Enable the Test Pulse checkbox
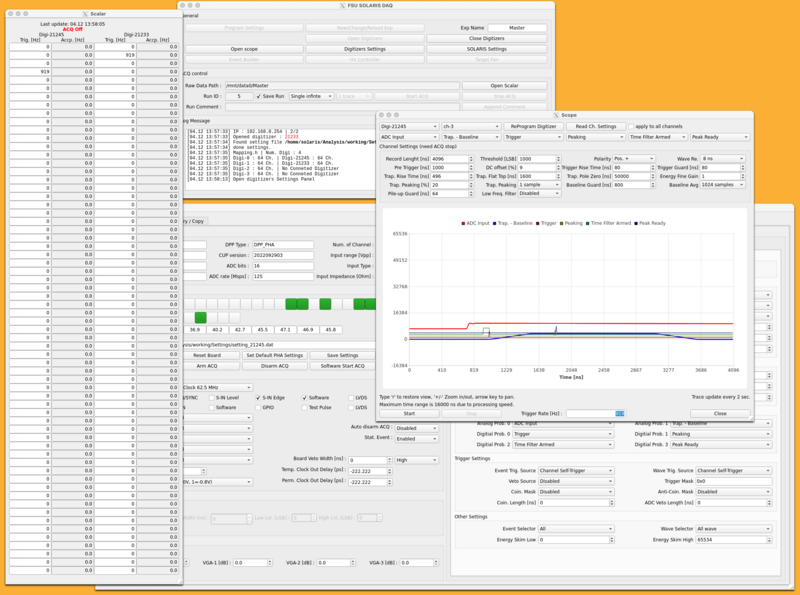This screenshot has width=800, height=595. pos(305,408)
